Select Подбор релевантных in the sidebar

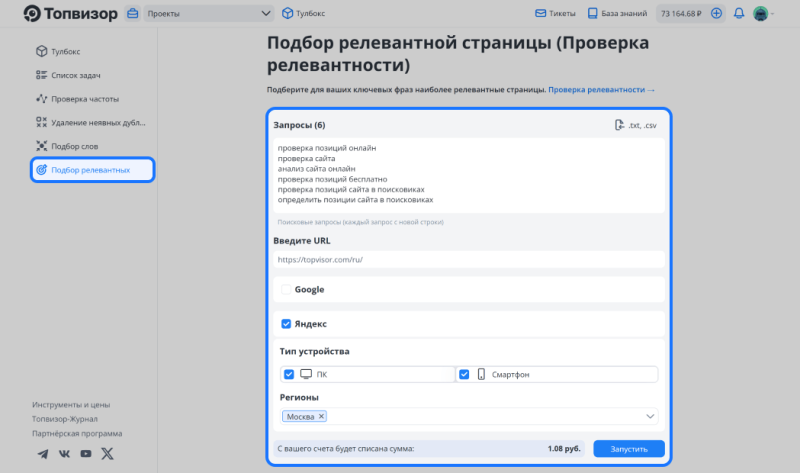click(x=92, y=169)
